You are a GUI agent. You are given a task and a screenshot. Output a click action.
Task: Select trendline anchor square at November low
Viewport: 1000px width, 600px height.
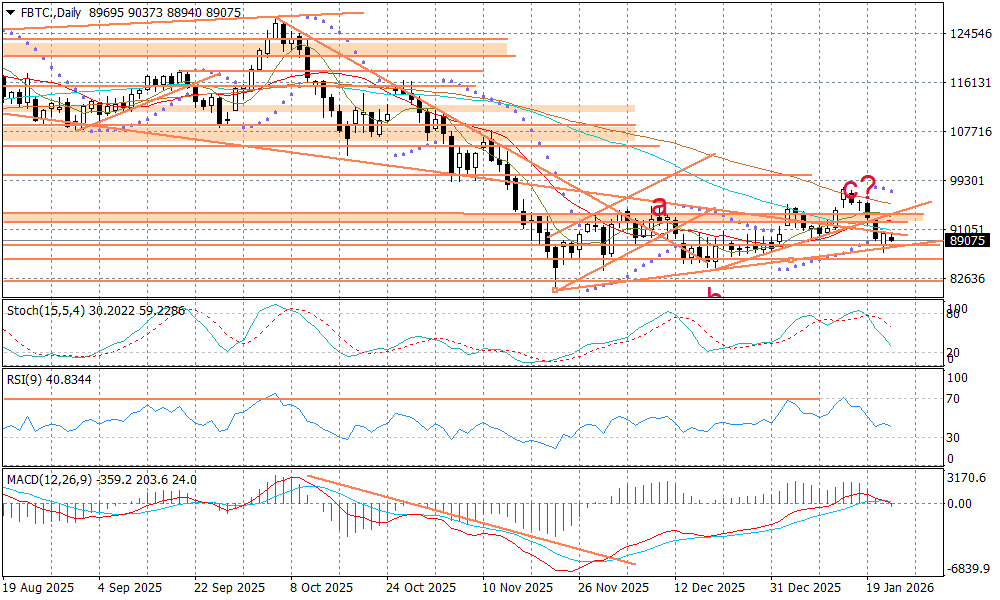click(x=555, y=290)
